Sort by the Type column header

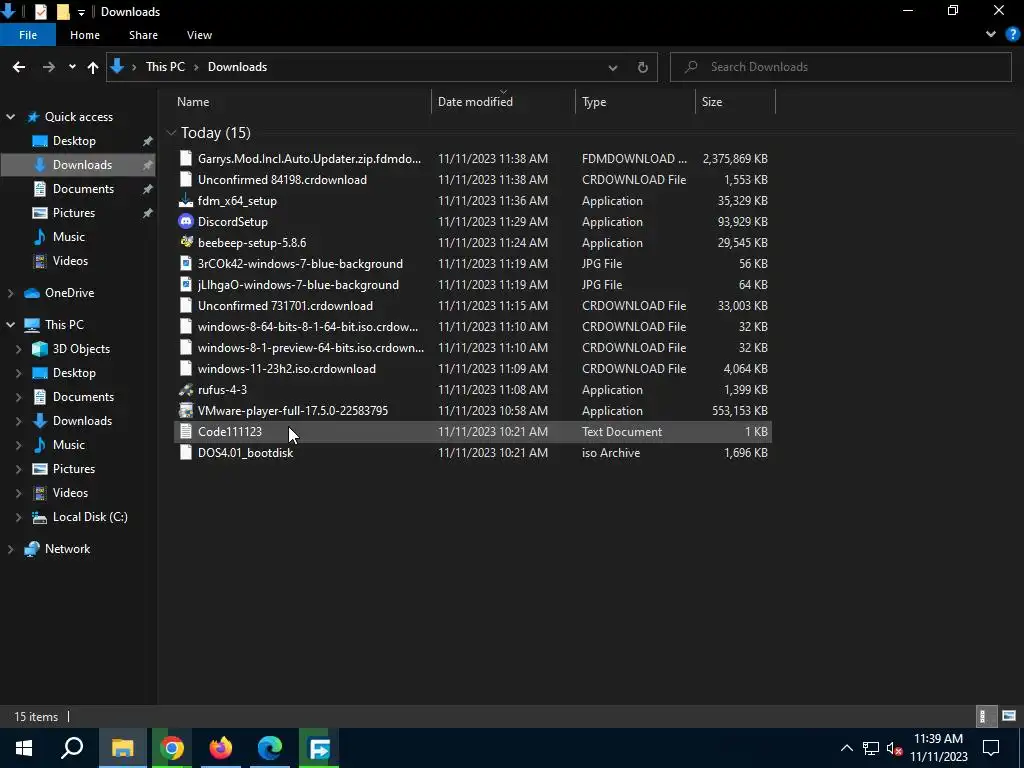(635, 102)
